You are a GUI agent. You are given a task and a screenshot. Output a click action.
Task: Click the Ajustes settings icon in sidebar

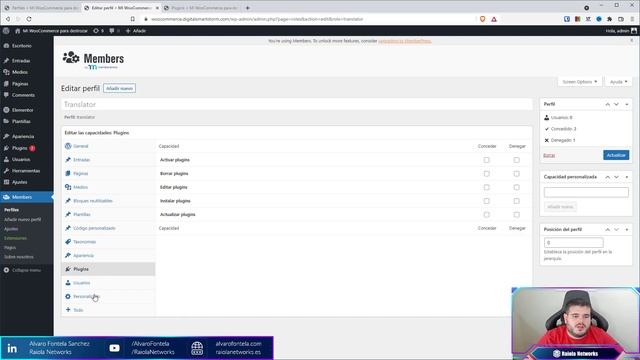[6, 182]
